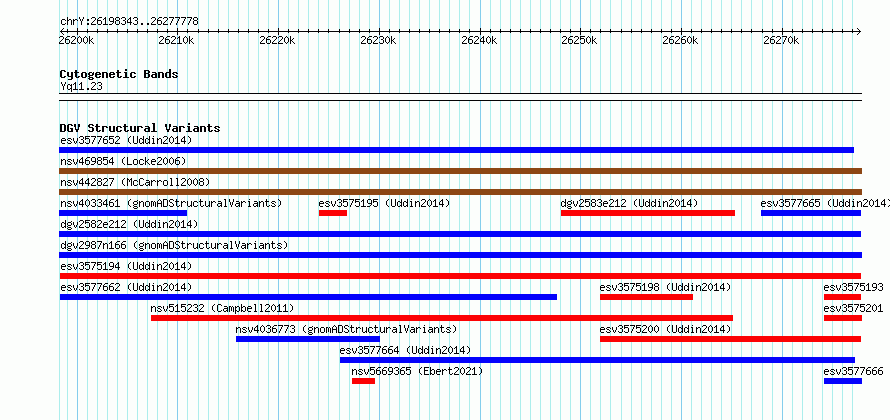Click the esv3577666 blue bar
890x420 pixels.
click(843, 381)
